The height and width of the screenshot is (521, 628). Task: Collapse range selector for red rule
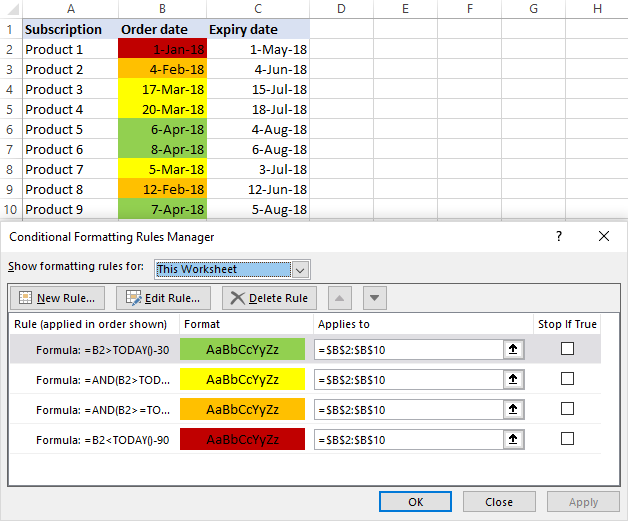point(514,439)
